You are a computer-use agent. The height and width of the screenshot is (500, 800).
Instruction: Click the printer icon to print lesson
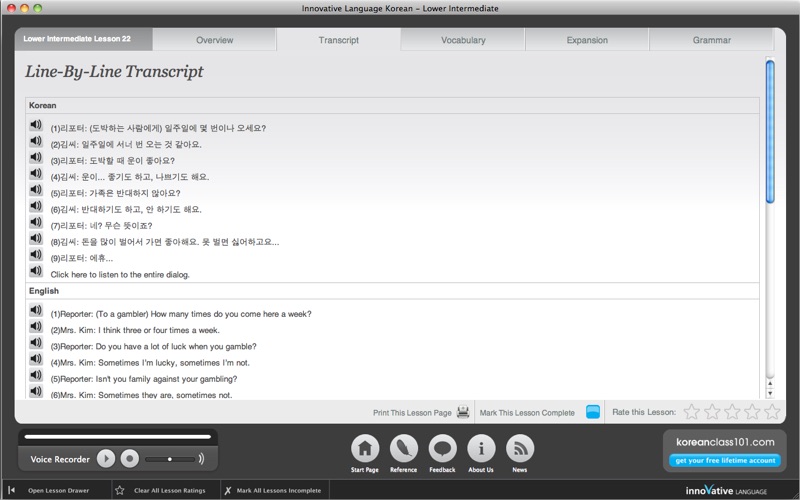tap(463, 412)
